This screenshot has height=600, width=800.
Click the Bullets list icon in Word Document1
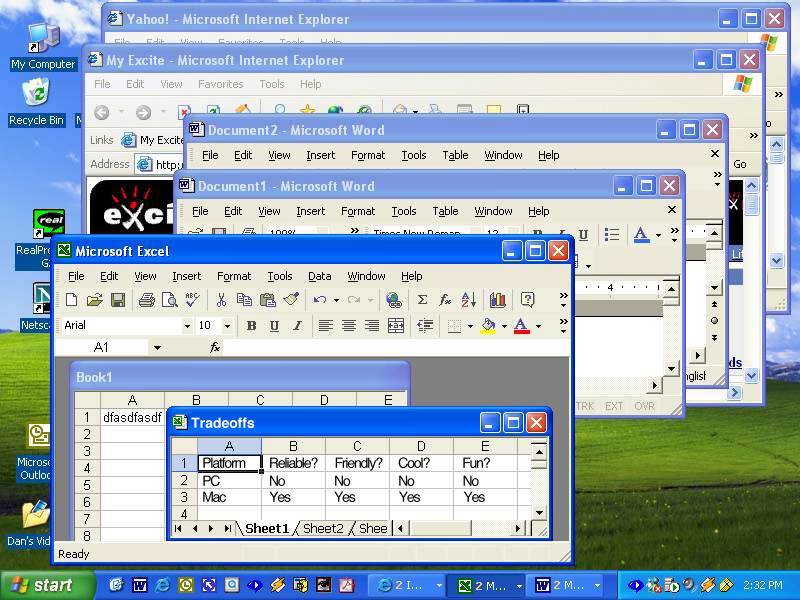[x=611, y=235]
